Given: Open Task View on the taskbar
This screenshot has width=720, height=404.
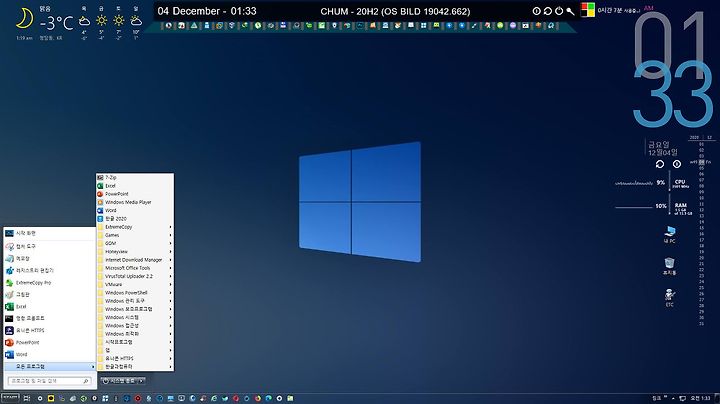Looking at the screenshot, I should pyautogui.click(x=27, y=398).
